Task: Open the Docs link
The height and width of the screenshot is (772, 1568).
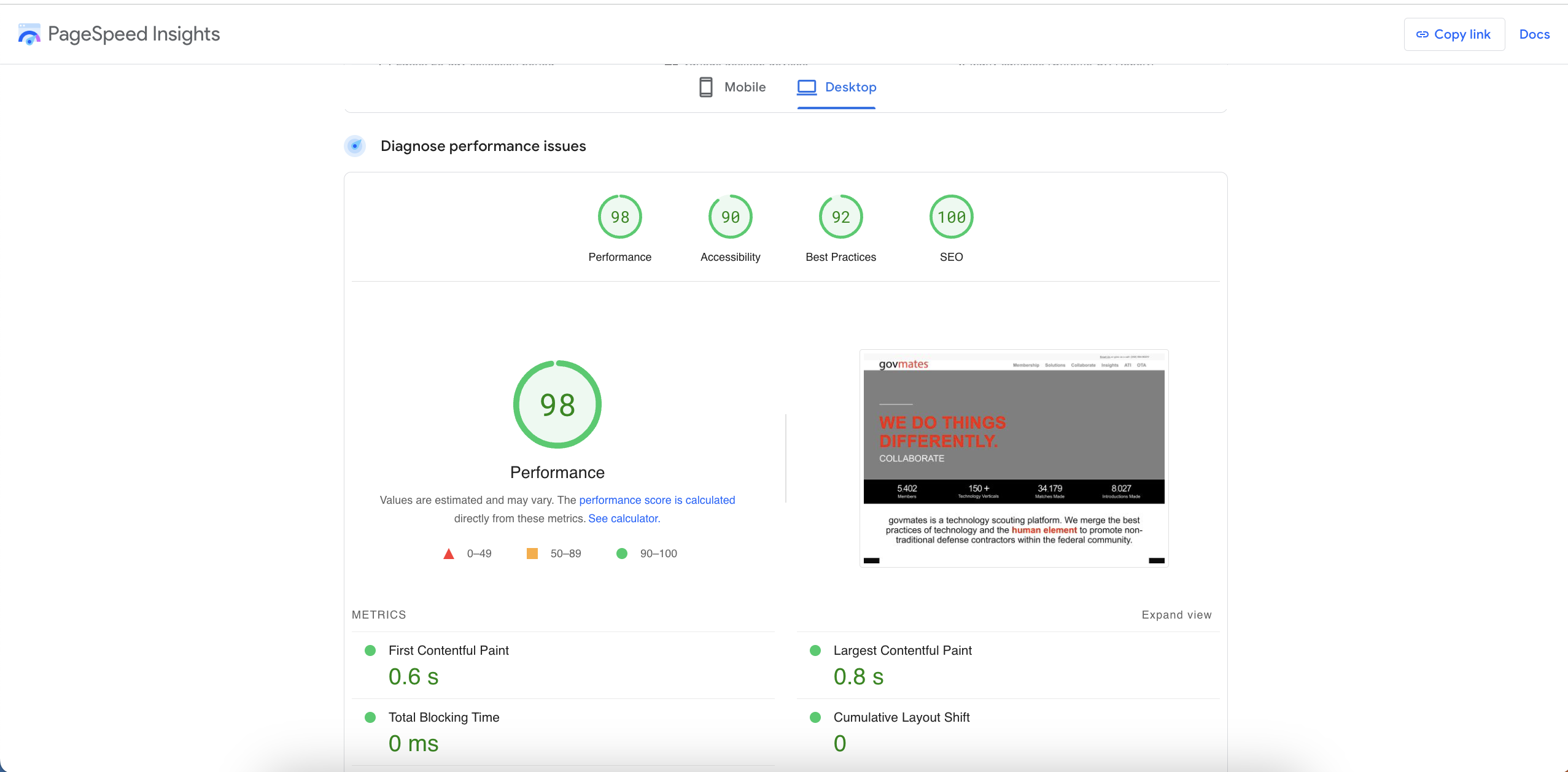Action: click(x=1534, y=34)
